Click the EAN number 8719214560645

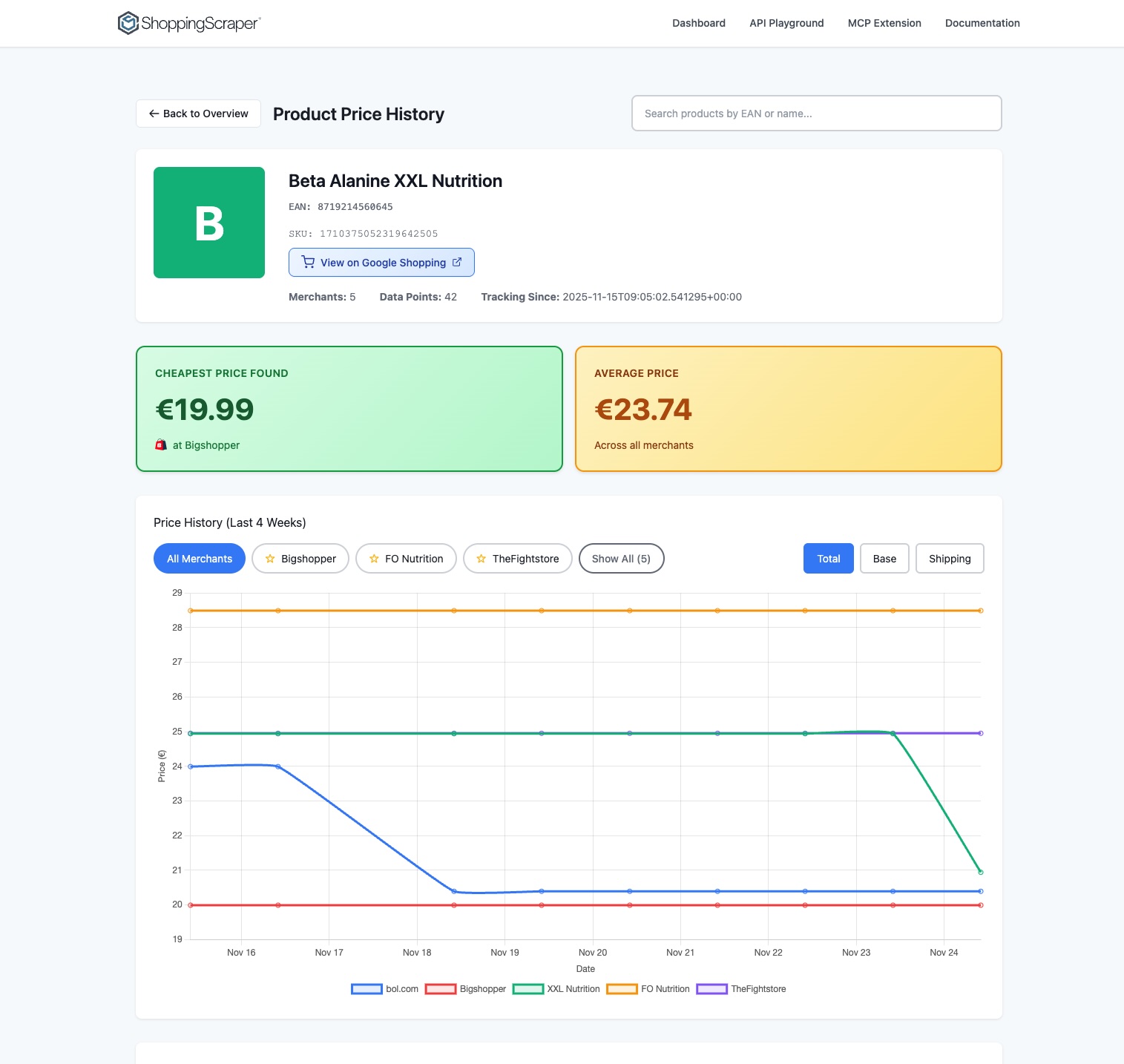click(x=355, y=207)
